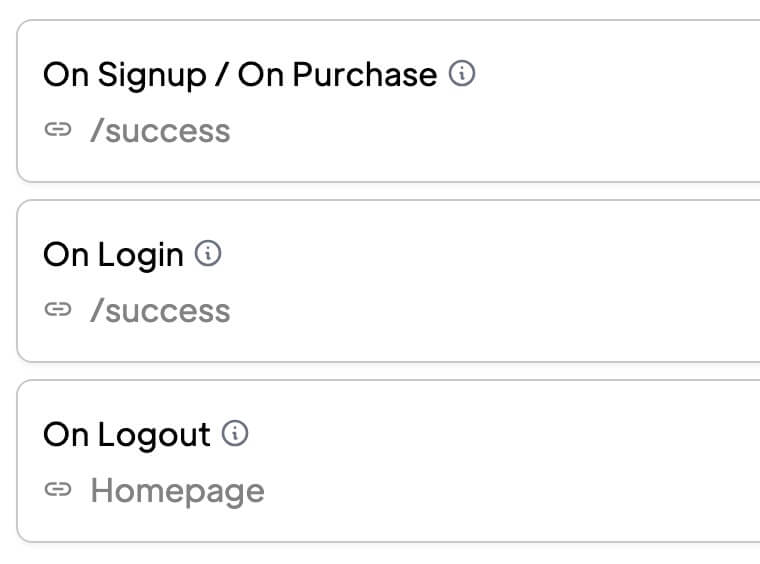Click the Homepage redirect value
Viewport: 760px width, 564px height.
tap(177, 491)
